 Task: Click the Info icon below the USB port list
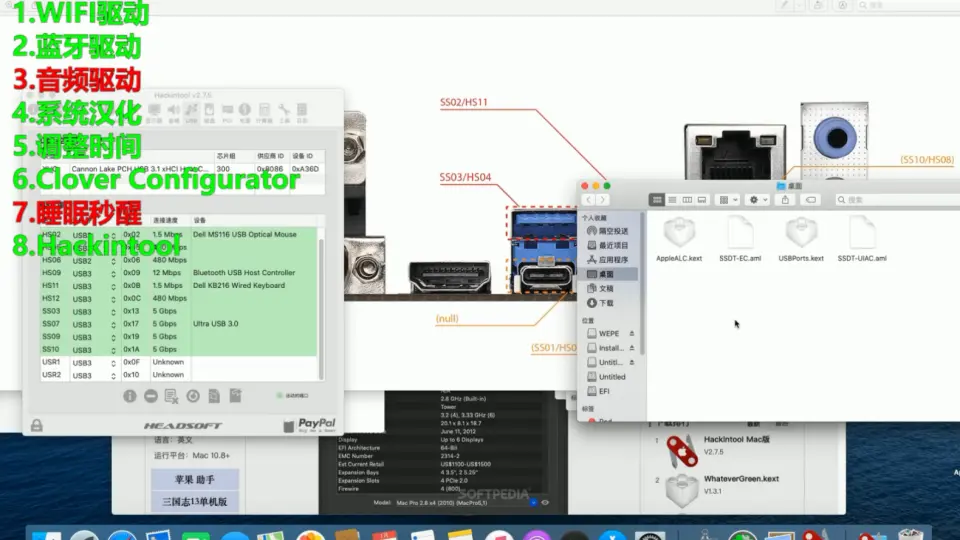point(130,396)
